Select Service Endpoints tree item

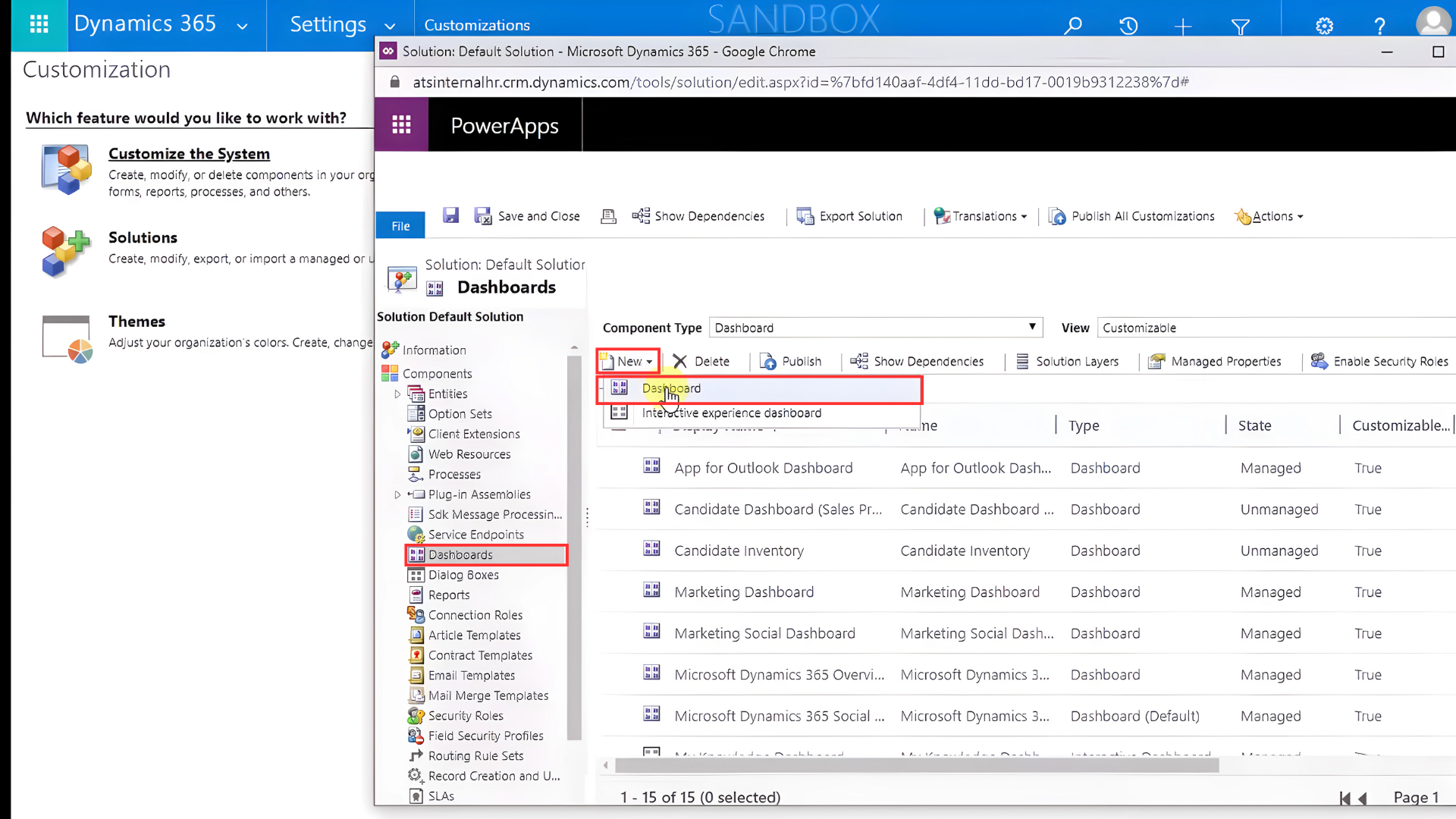[466, 535]
